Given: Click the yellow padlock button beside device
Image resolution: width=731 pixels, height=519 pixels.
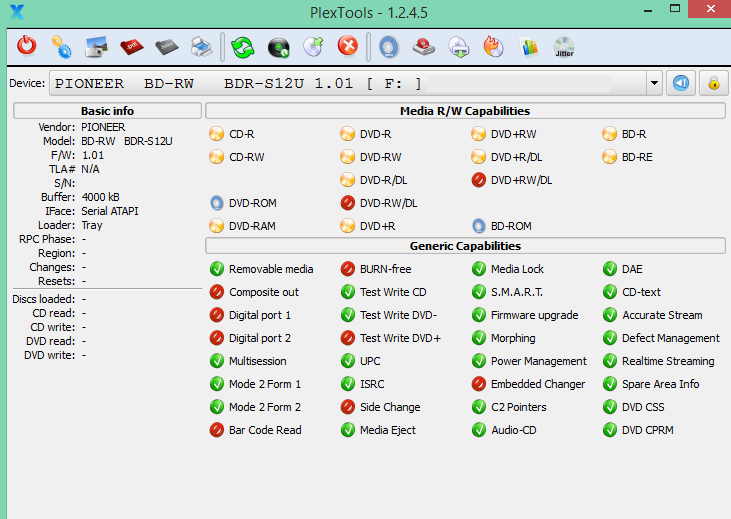Looking at the screenshot, I should (x=714, y=83).
